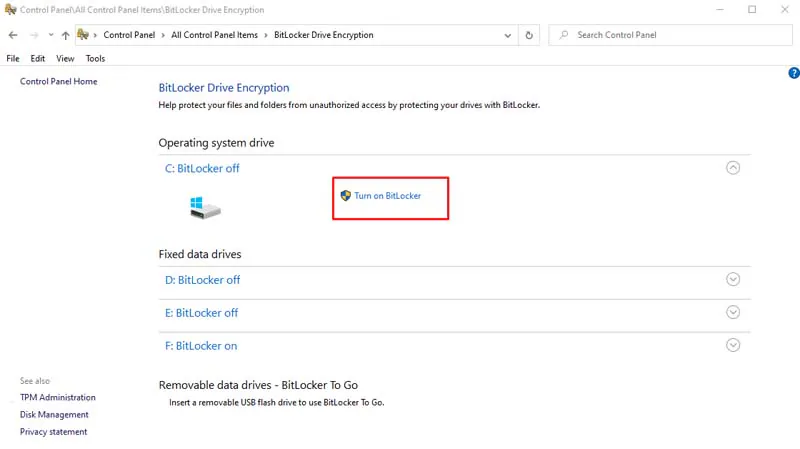Open the blue help question mark

click(793, 73)
